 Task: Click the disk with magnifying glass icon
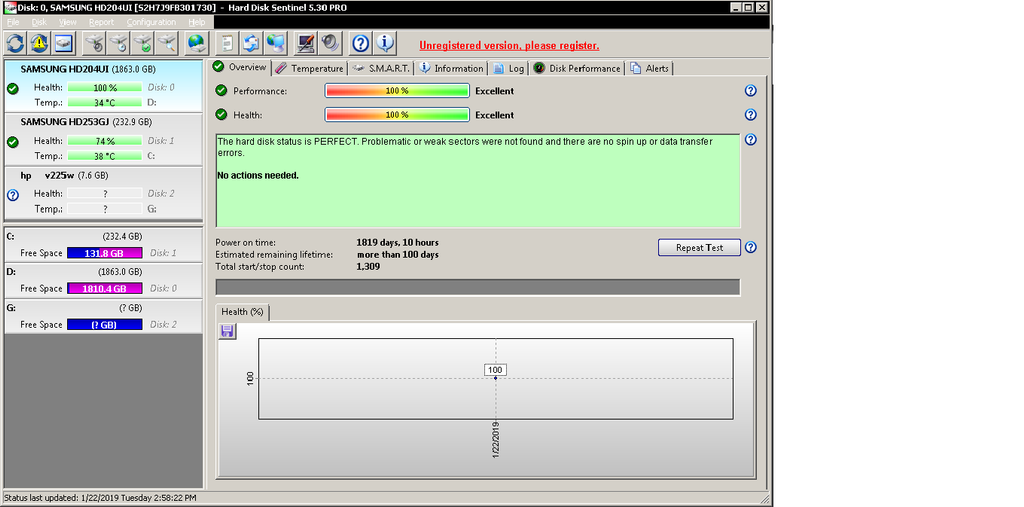point(168,44)
